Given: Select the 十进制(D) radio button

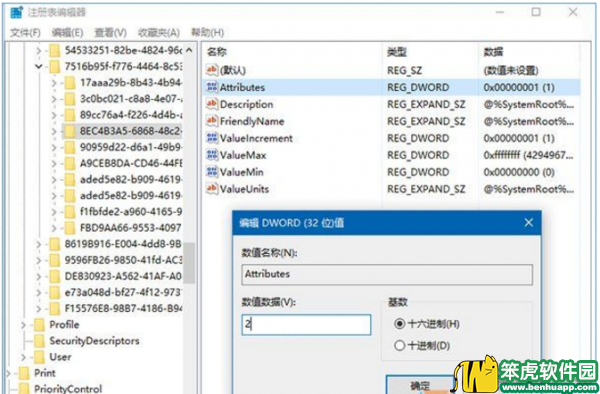Looking at the screenshot, I should pos(399,346).
